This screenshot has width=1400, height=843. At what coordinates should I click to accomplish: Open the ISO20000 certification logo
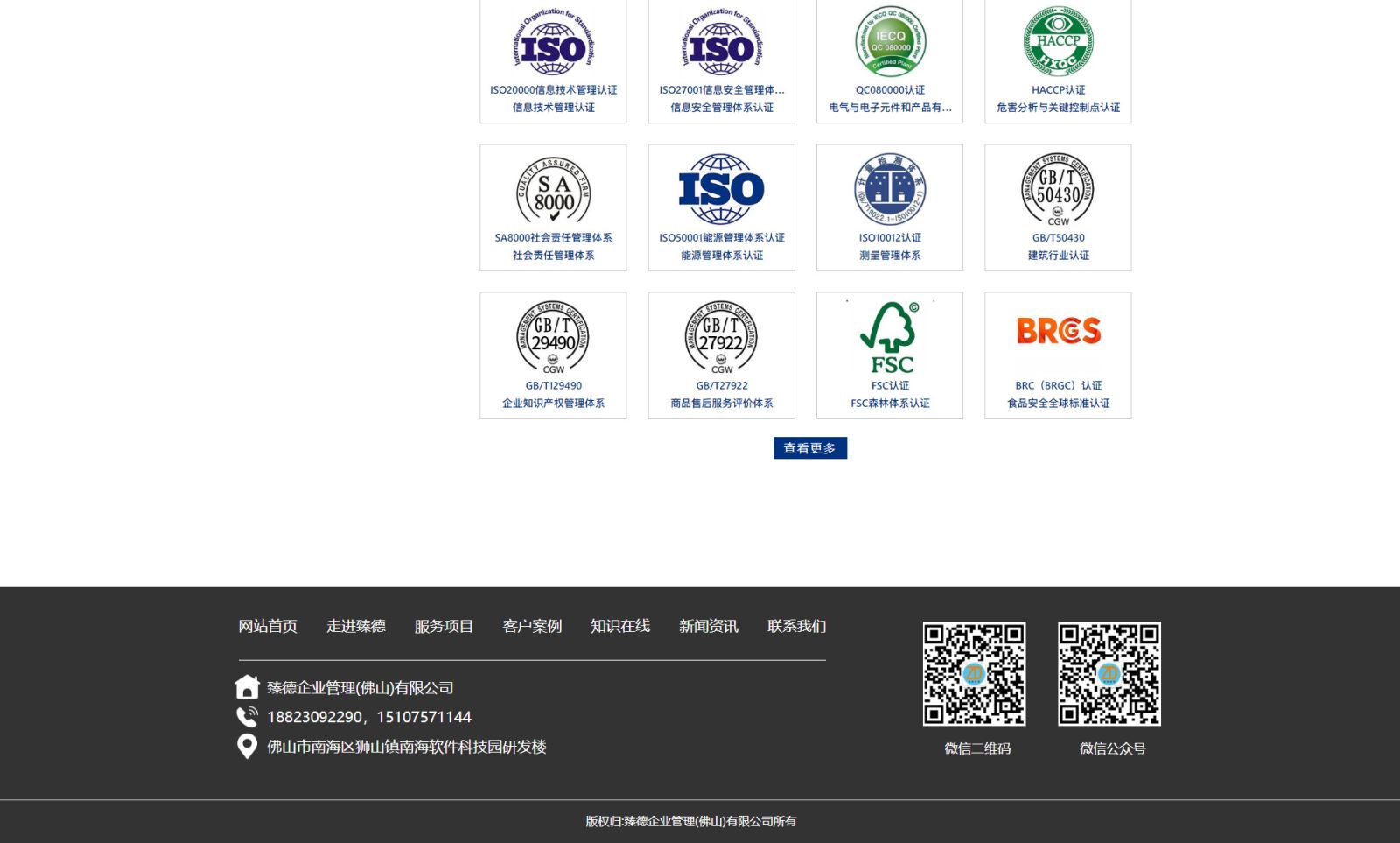[553, 41]
